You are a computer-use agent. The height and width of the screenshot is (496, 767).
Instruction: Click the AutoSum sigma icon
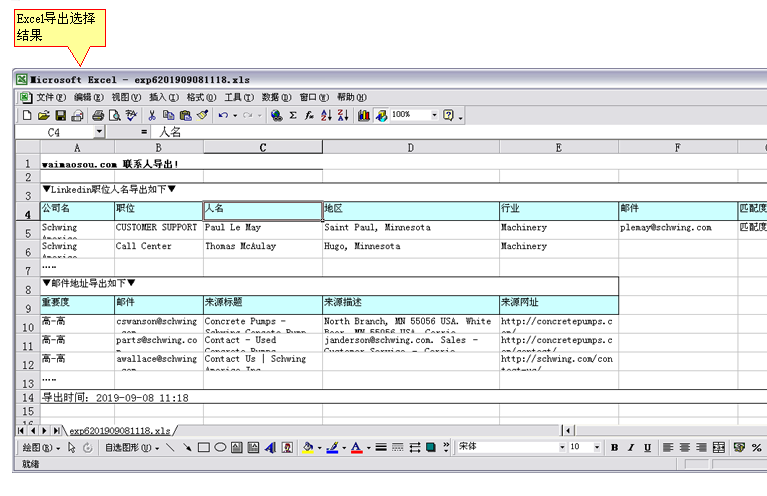click(x=293, y=115)
